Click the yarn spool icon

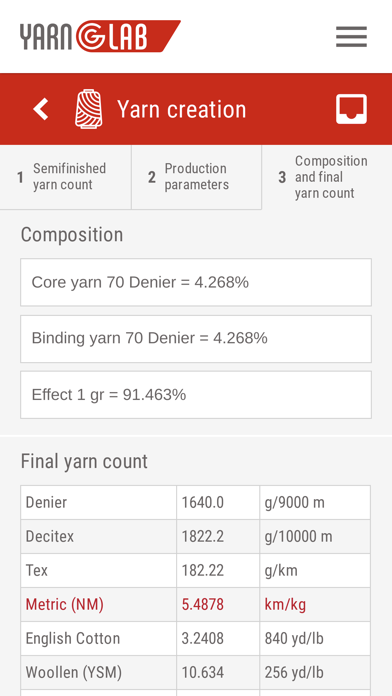89,109
